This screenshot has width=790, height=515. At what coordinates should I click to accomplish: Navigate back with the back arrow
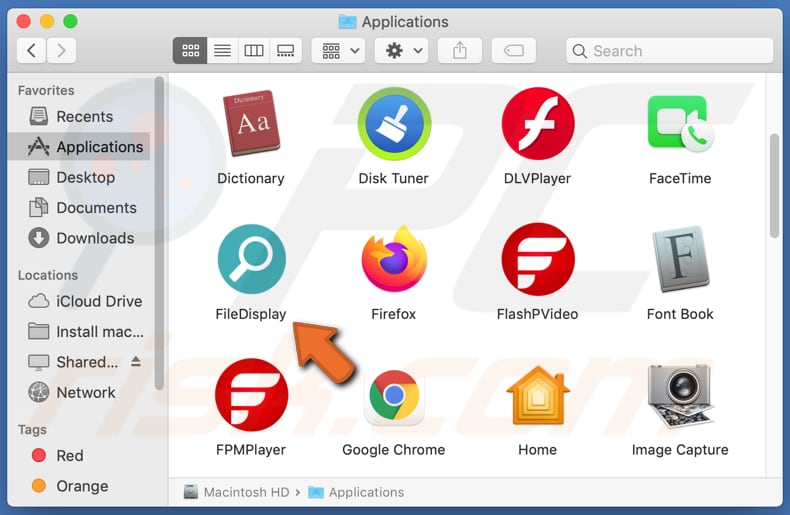coord(32,51)
